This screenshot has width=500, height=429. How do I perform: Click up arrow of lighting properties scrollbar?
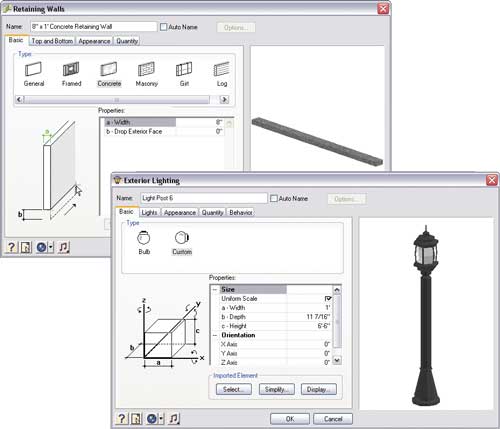[337, 290]
